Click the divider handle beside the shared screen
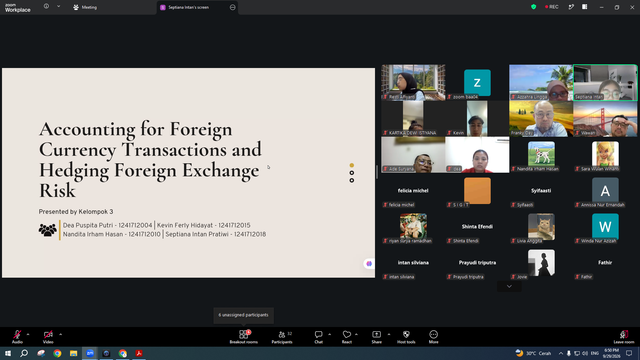The height and width of the screenshot is (360, 640). (x=377, y=172)
